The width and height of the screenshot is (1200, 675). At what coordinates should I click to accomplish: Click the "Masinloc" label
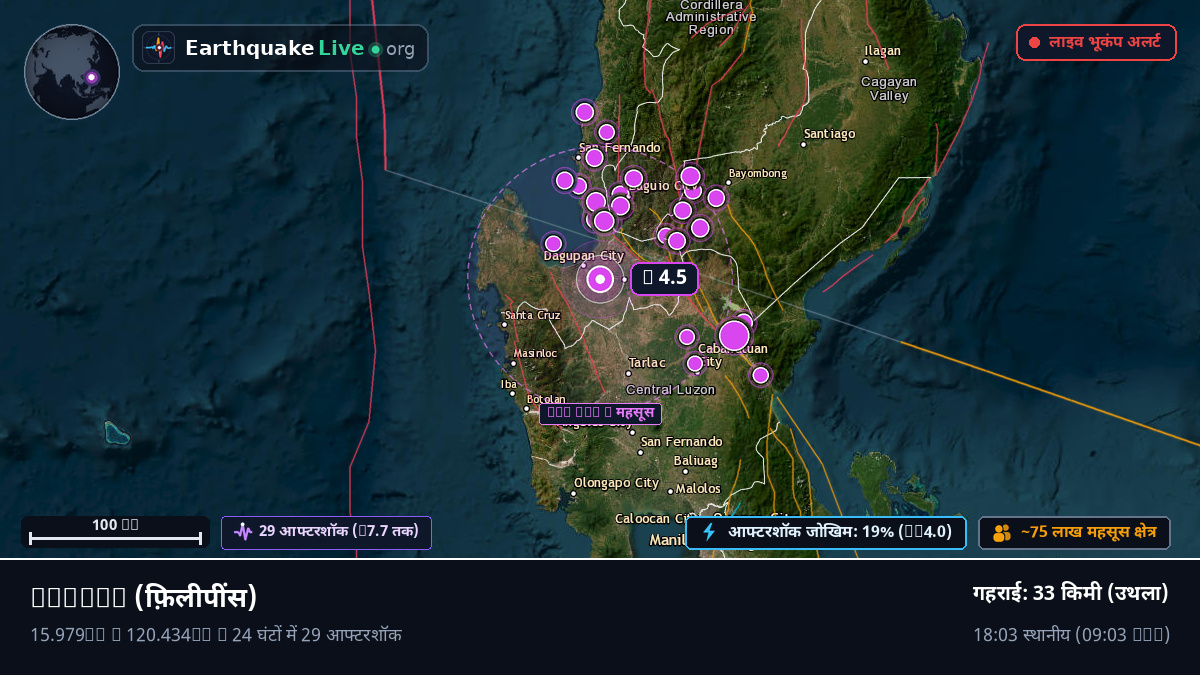coord(535,353)
